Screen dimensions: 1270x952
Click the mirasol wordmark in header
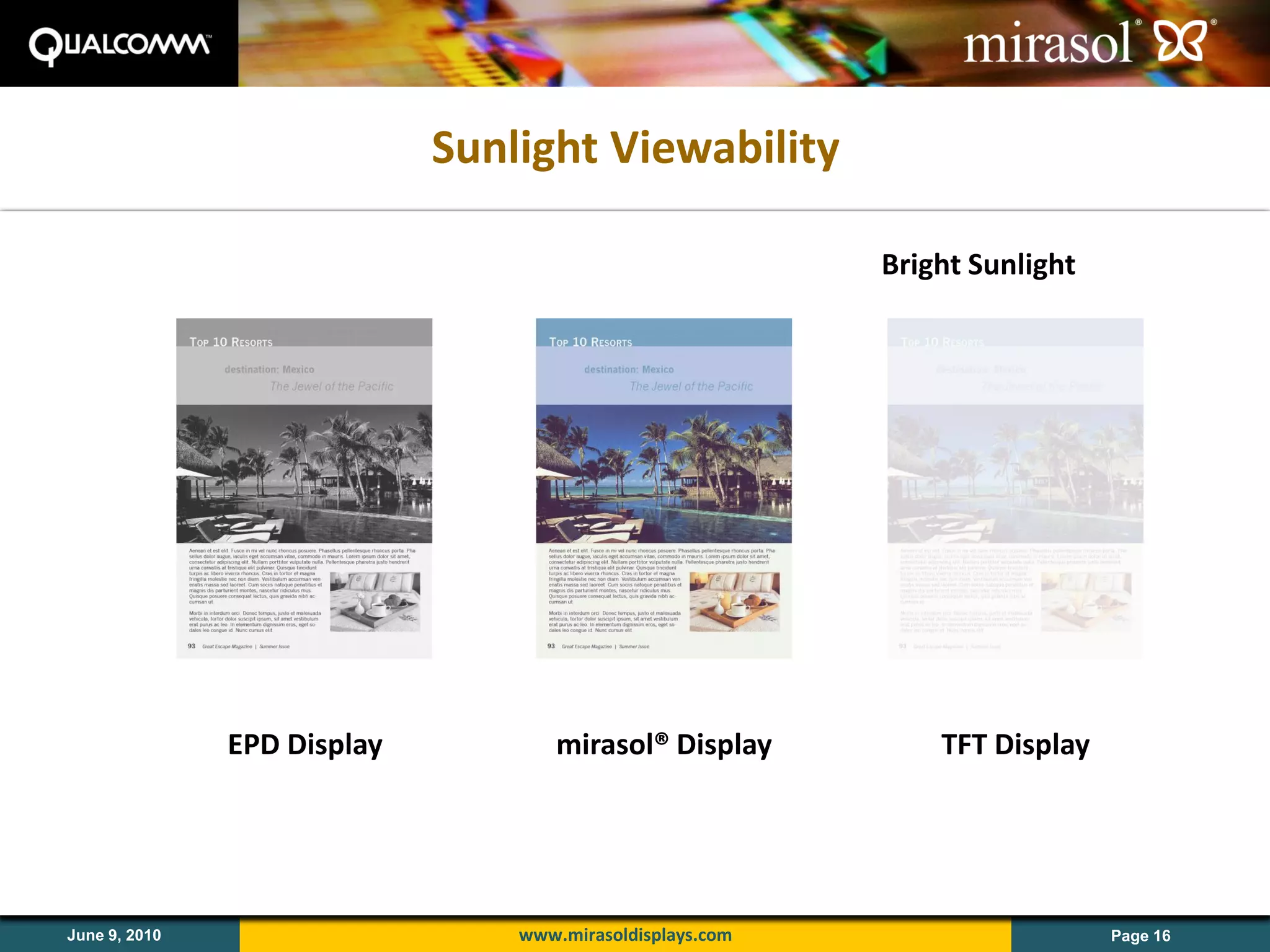click(x=1048, y=42)
